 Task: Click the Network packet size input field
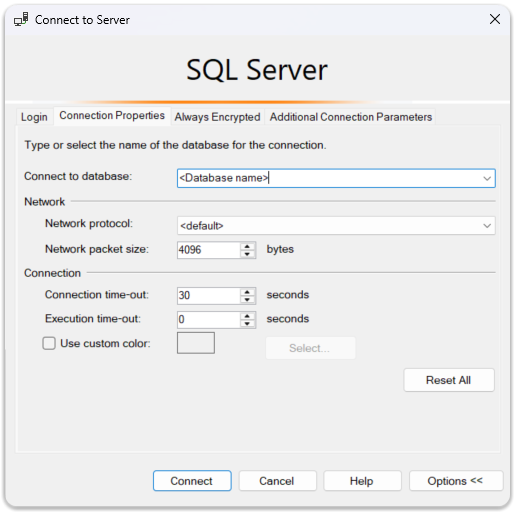[x=208, y=250]
